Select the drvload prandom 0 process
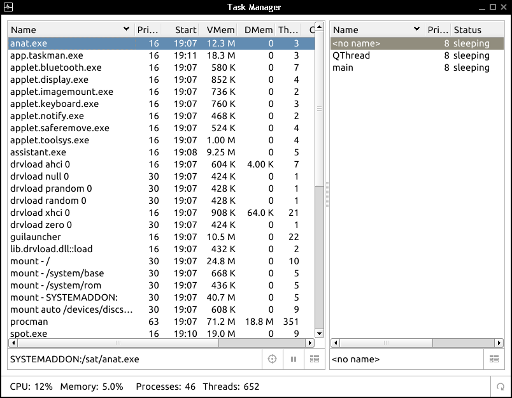512x398 pixels. 161,188
